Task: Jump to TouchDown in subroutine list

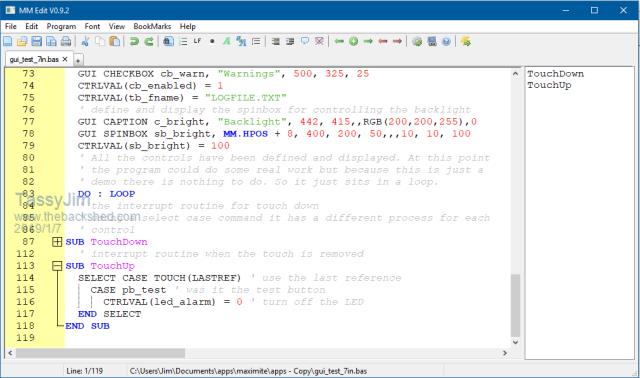Action: tap(556, 74)
